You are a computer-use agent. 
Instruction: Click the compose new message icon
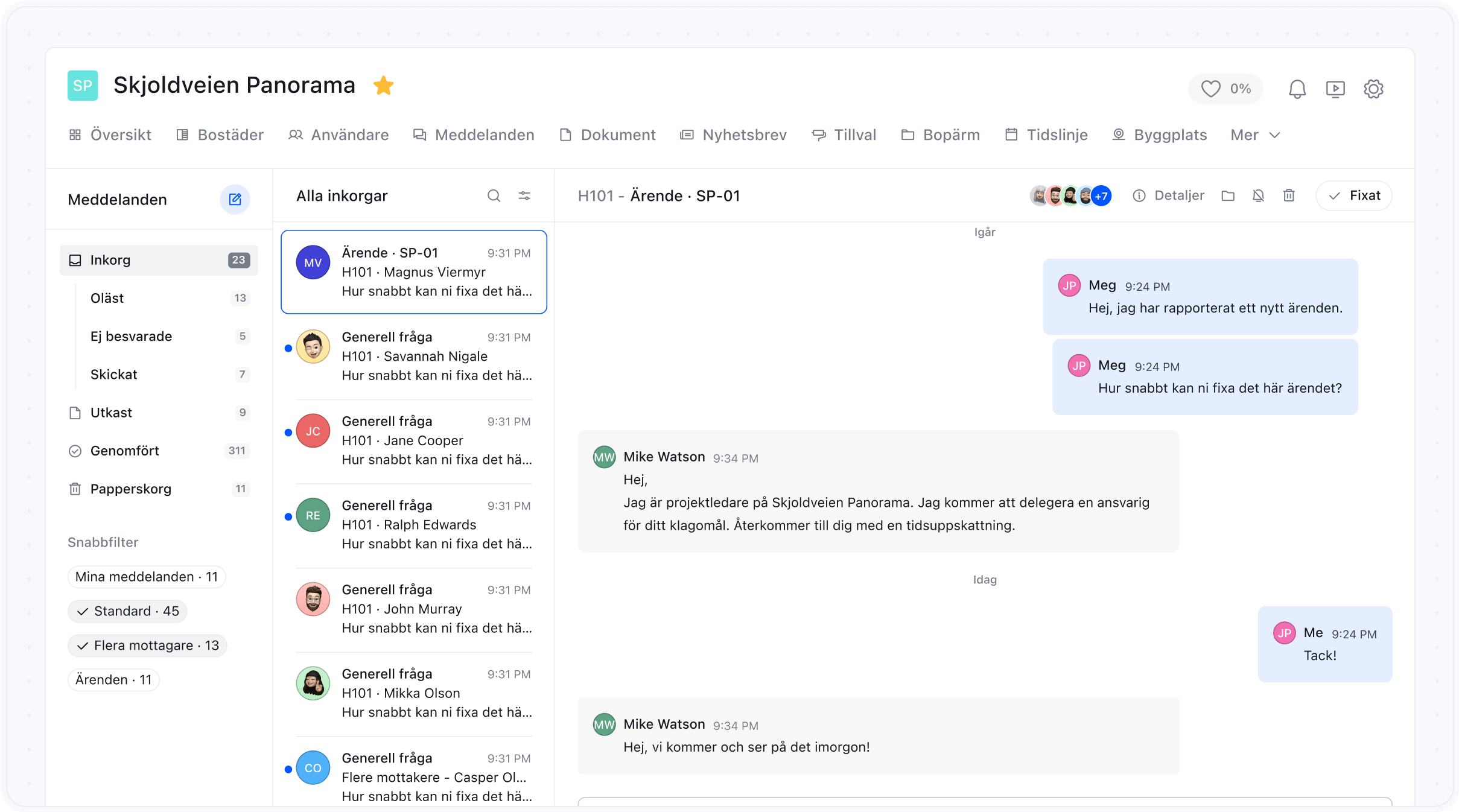[235, 199]
